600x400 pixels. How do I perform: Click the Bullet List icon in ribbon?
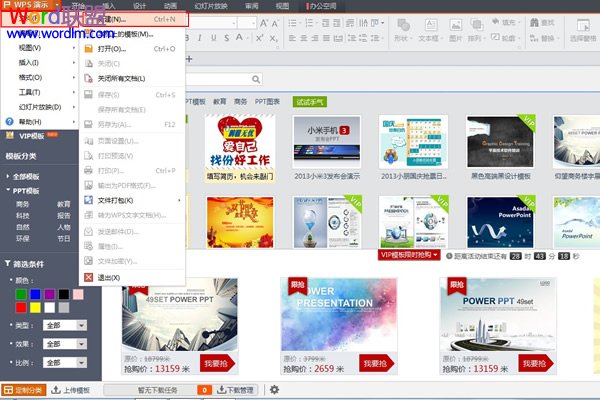(x=292, y=23)
